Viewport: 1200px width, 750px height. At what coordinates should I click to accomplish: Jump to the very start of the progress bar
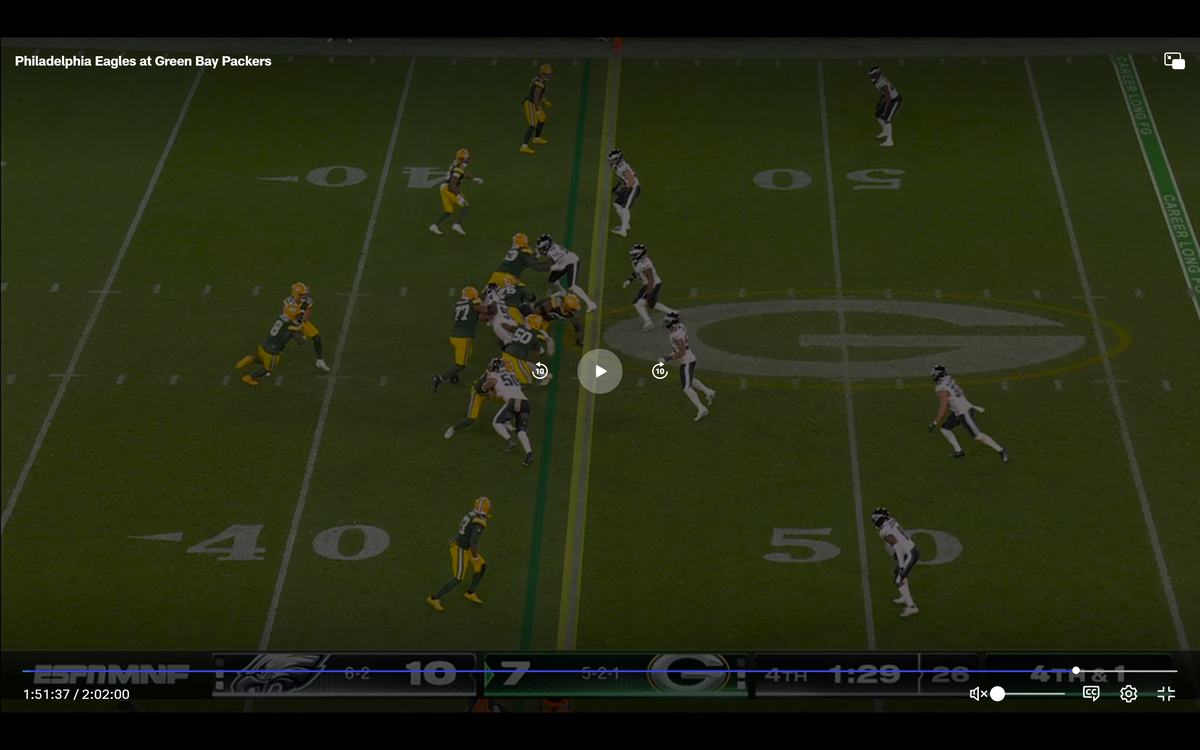coord(24,671)
